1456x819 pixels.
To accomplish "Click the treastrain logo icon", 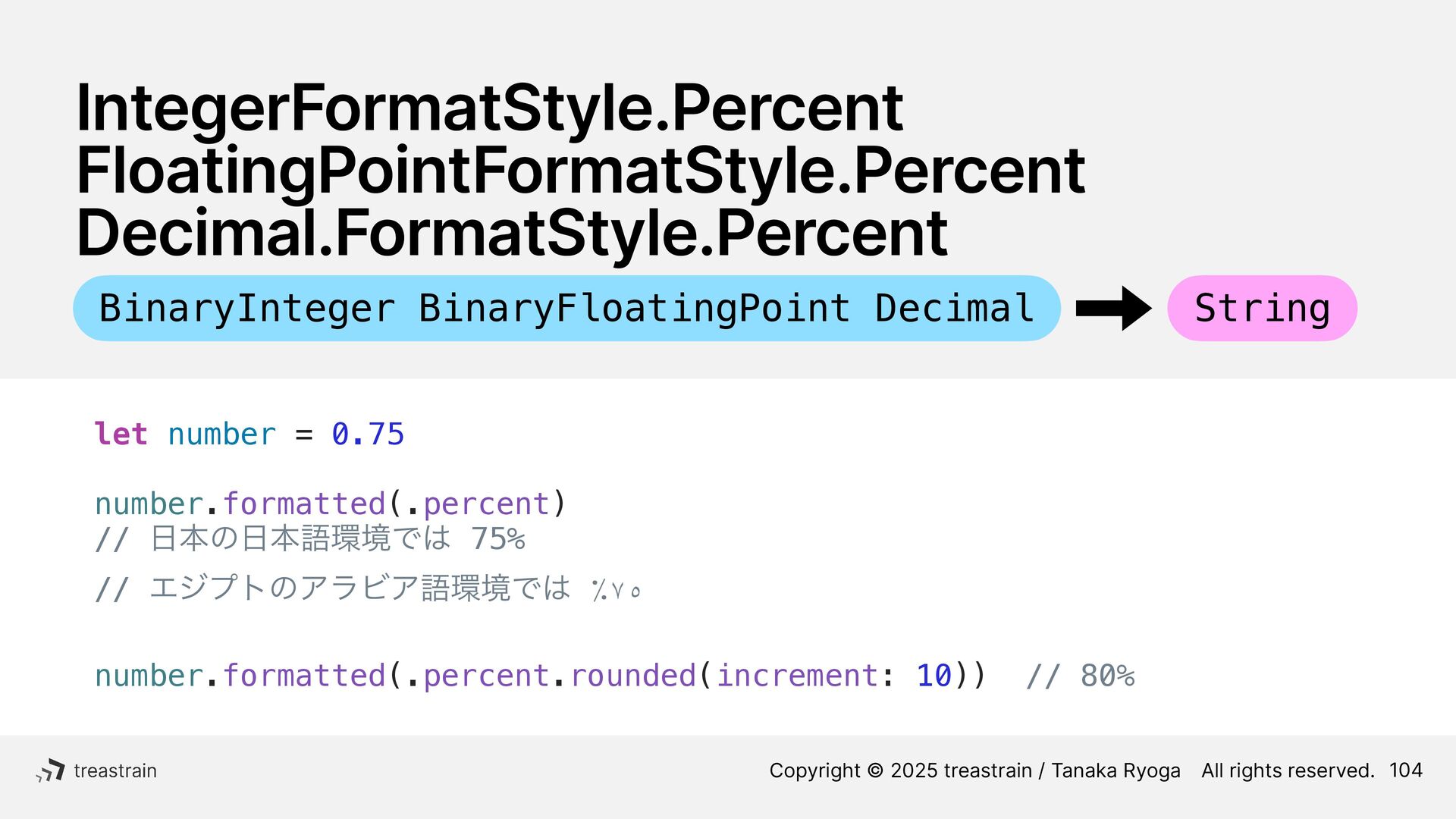I will tap(50, 770).
